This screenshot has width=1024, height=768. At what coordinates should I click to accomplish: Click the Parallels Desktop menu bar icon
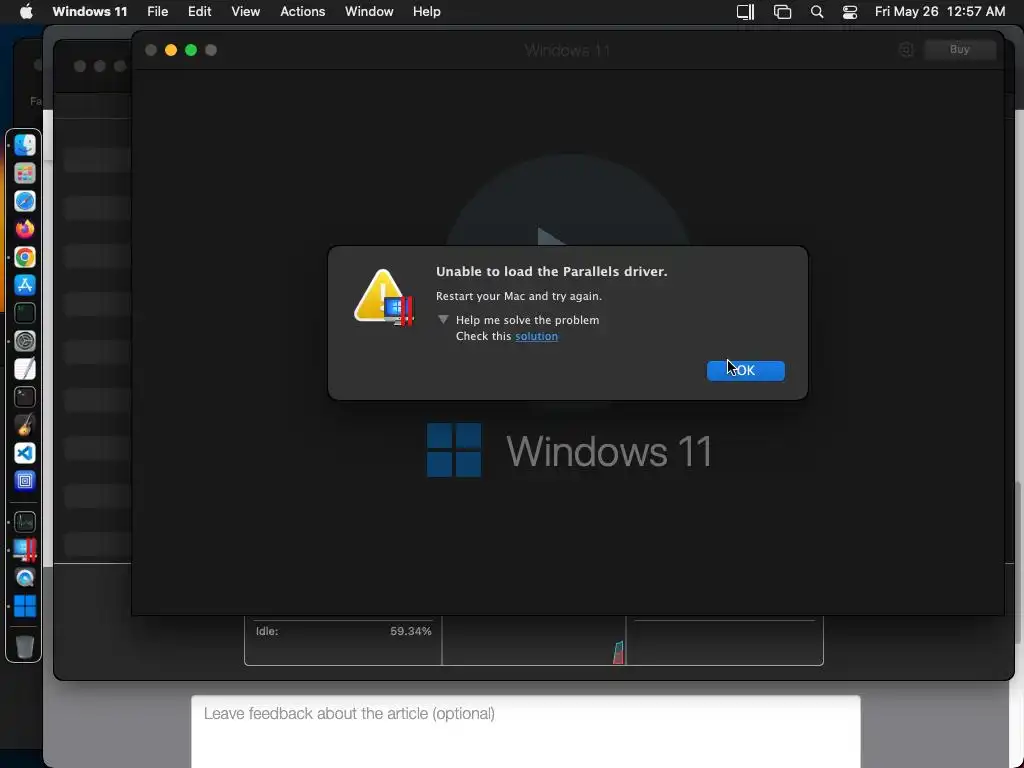coord(745,12)
